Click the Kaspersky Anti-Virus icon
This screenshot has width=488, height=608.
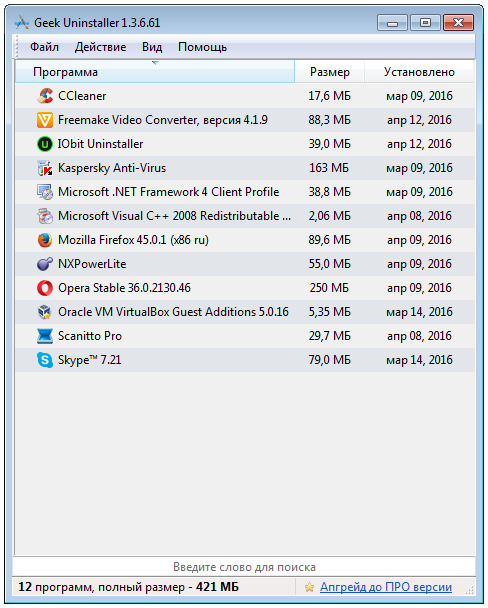[x=45, y=168]
